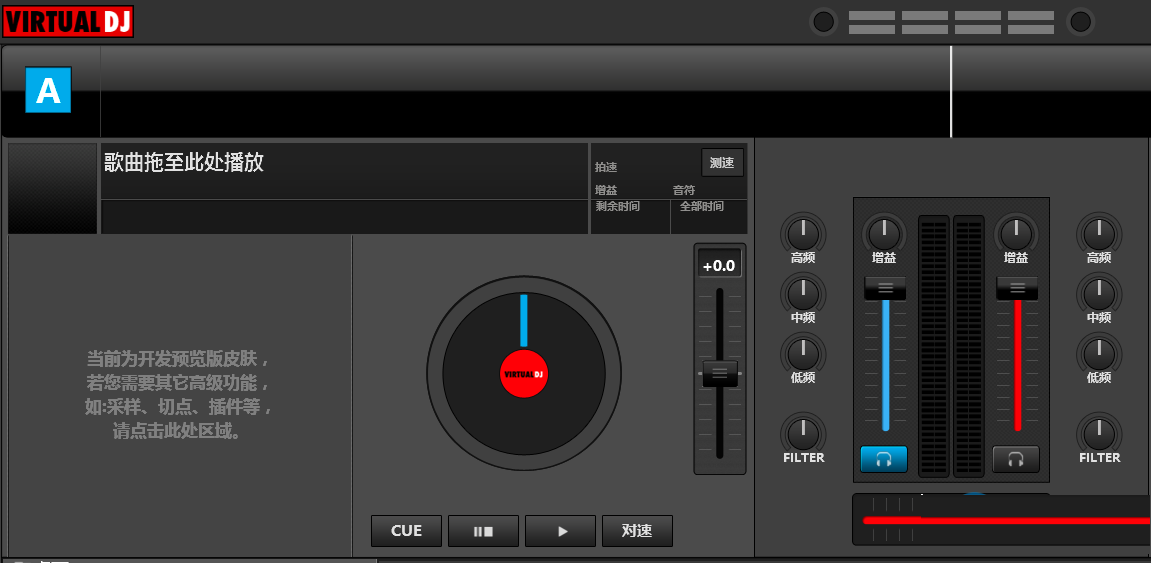Click the album art thumbnail placeholder

[53, 189]
